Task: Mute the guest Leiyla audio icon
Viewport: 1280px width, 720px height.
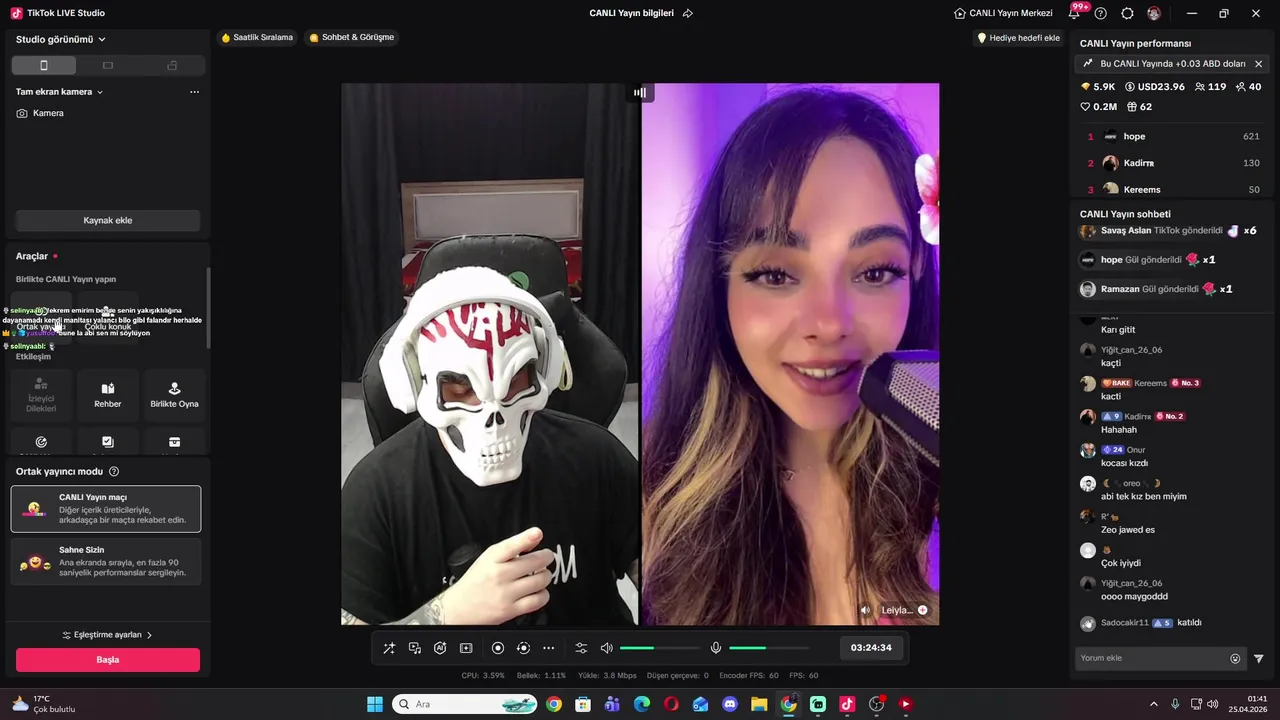Action: pos(866,610)
